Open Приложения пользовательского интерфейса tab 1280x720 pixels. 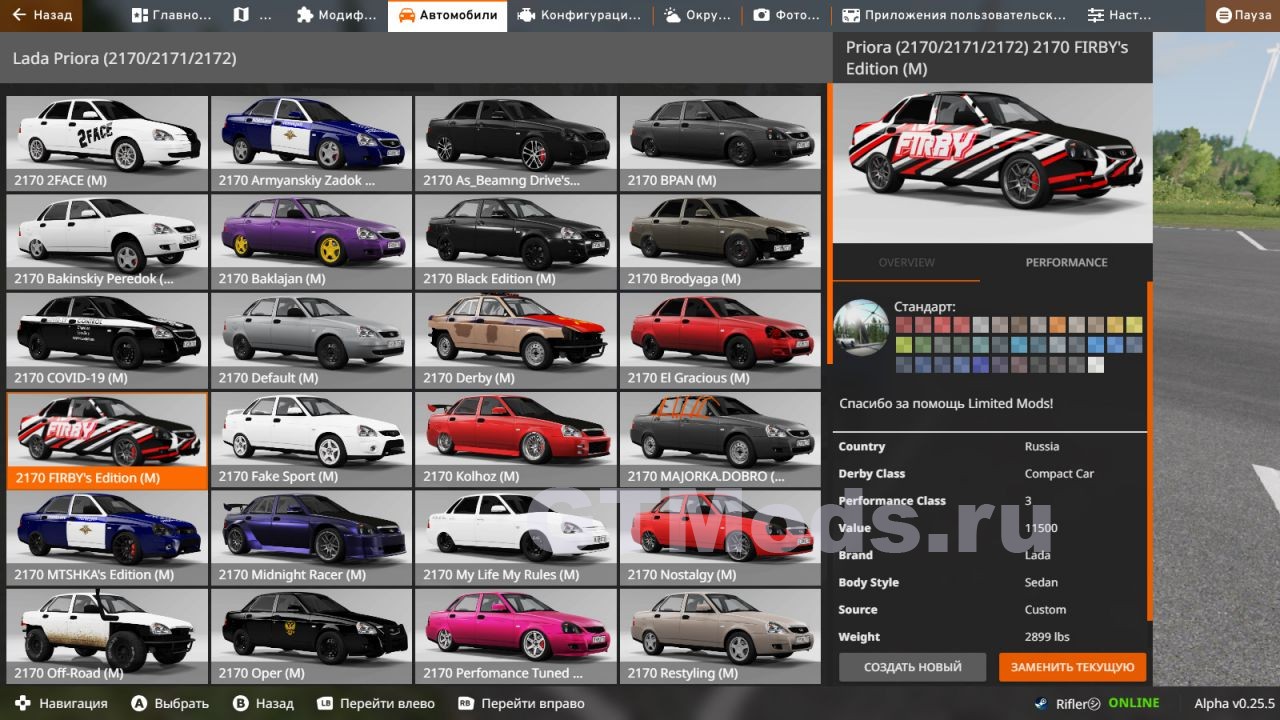tap(953, 15)
